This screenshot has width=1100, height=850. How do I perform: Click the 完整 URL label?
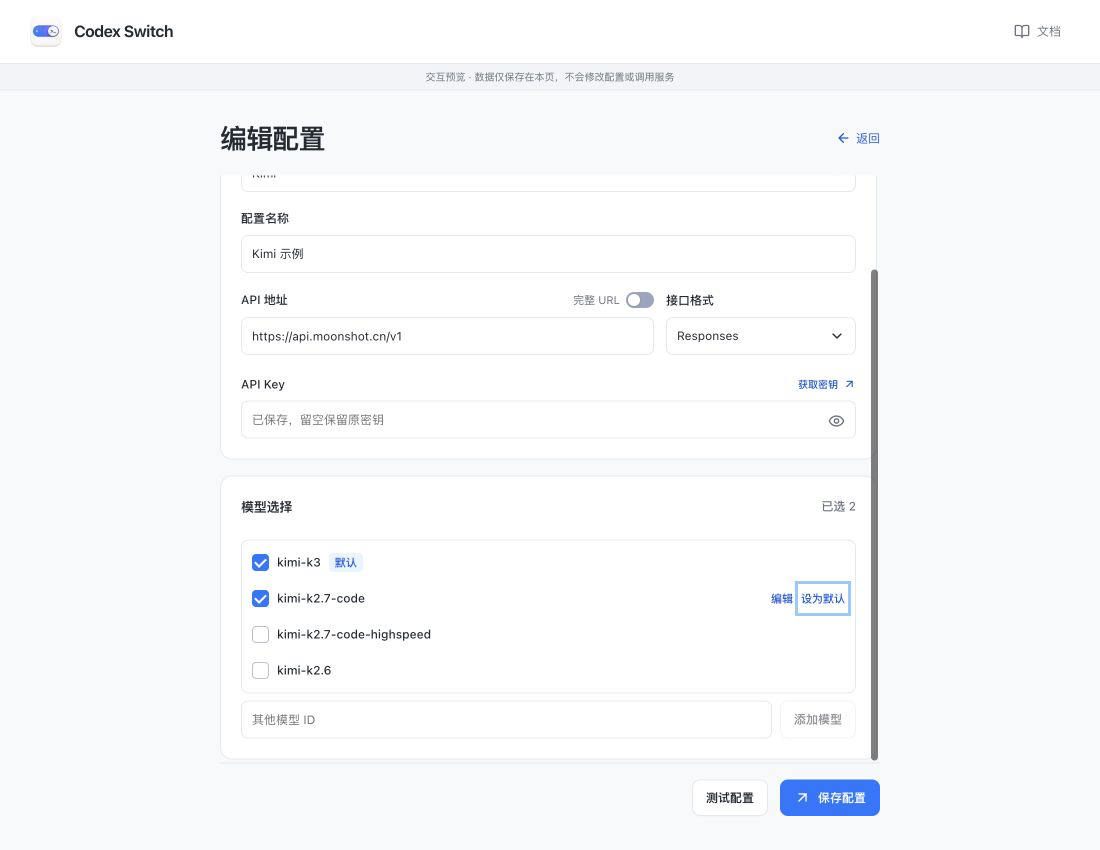596,300
